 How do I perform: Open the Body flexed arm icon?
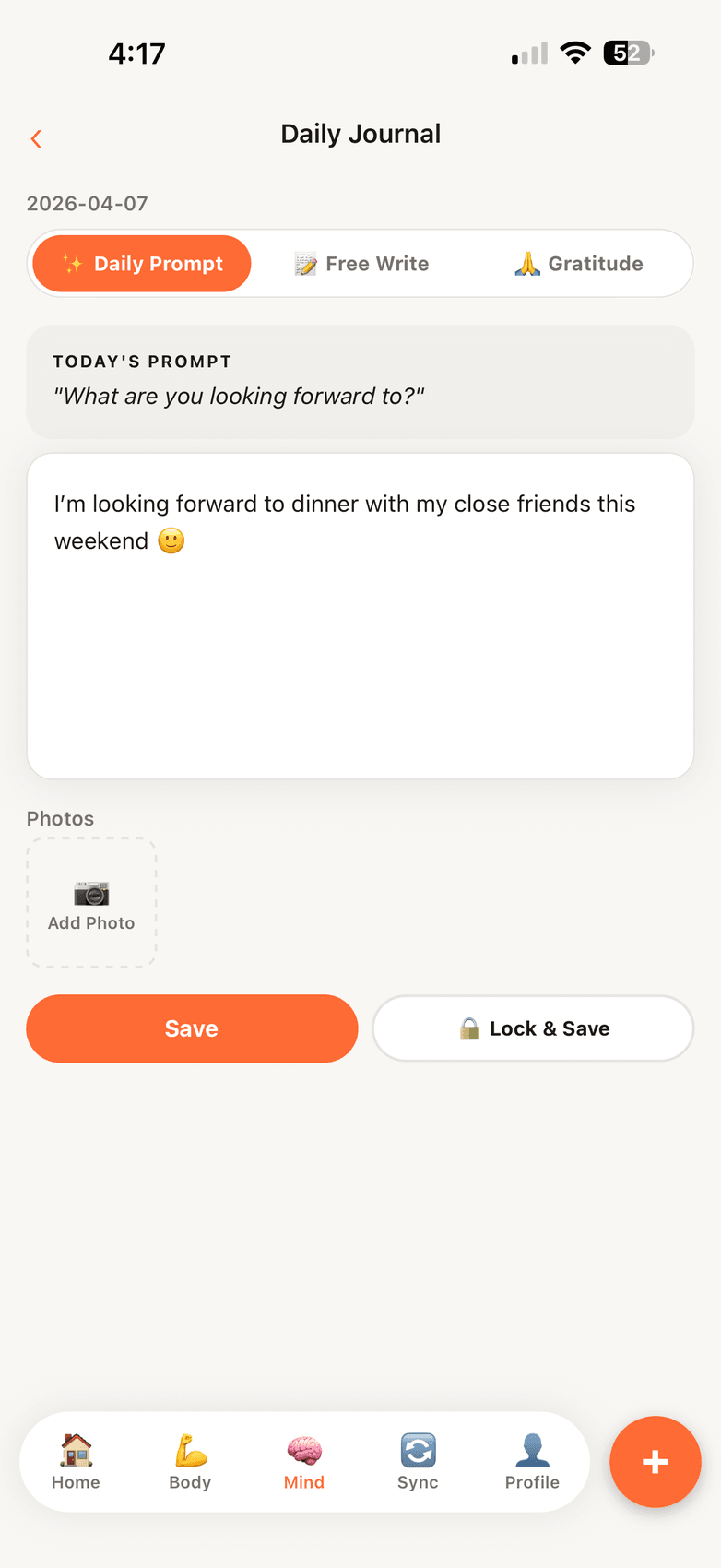[190, 1450]
